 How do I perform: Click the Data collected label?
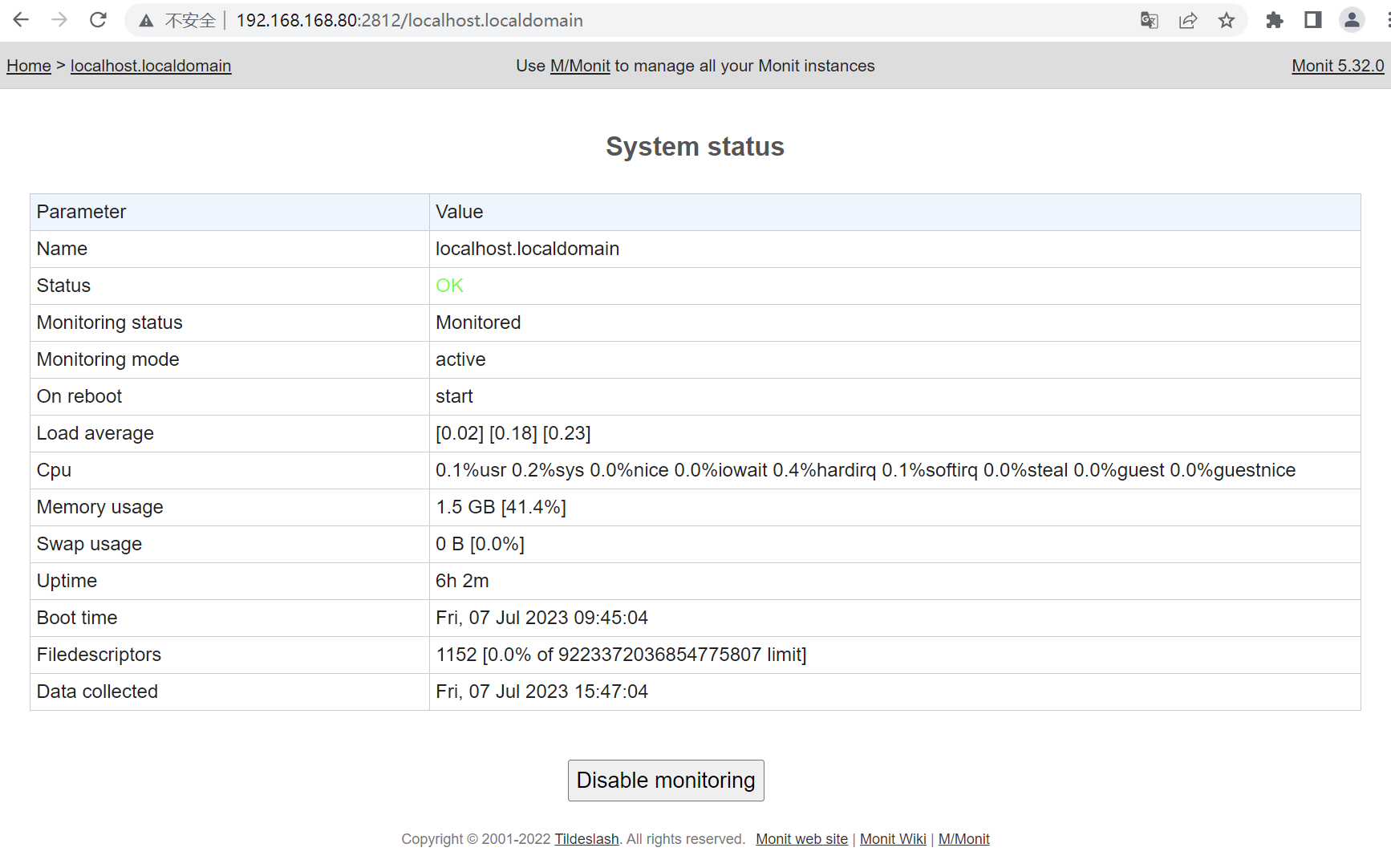pyautogui.click(x=97, y=692)
